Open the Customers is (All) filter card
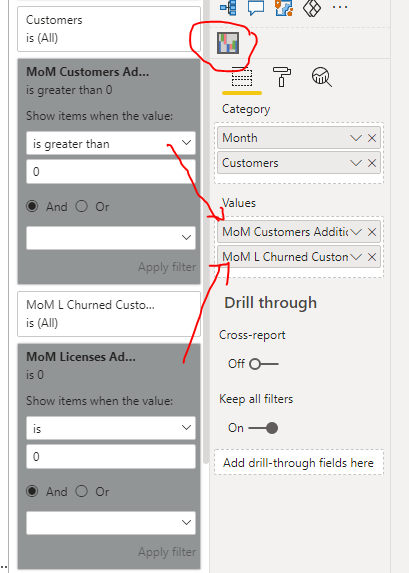 [109, 29]
